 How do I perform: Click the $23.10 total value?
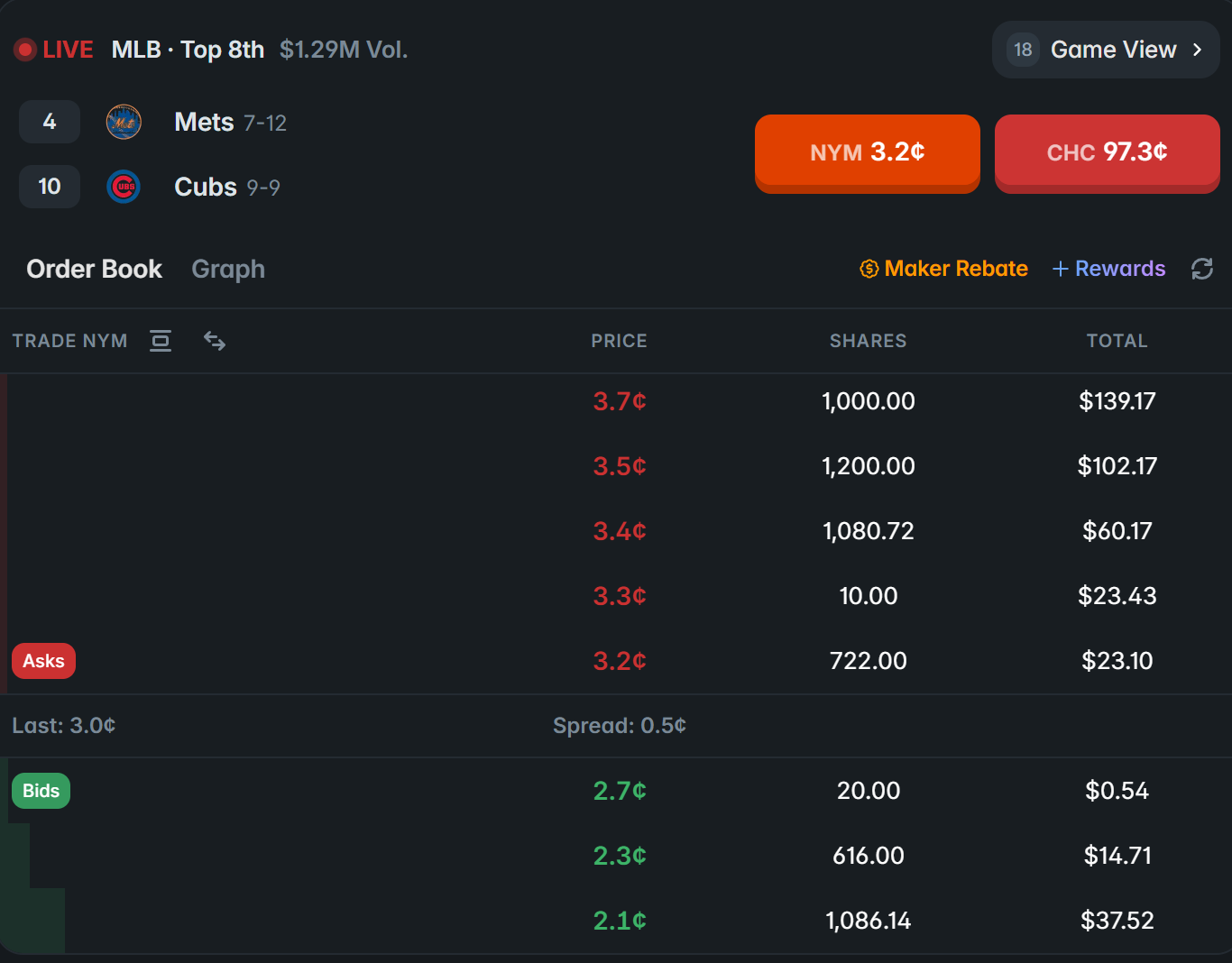click(1117, 661)
